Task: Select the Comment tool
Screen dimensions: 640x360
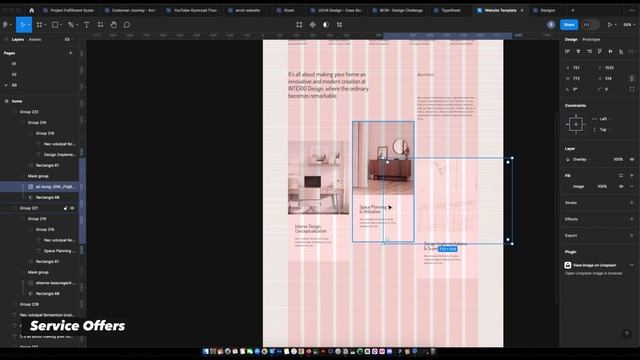Action: (127, 25)
